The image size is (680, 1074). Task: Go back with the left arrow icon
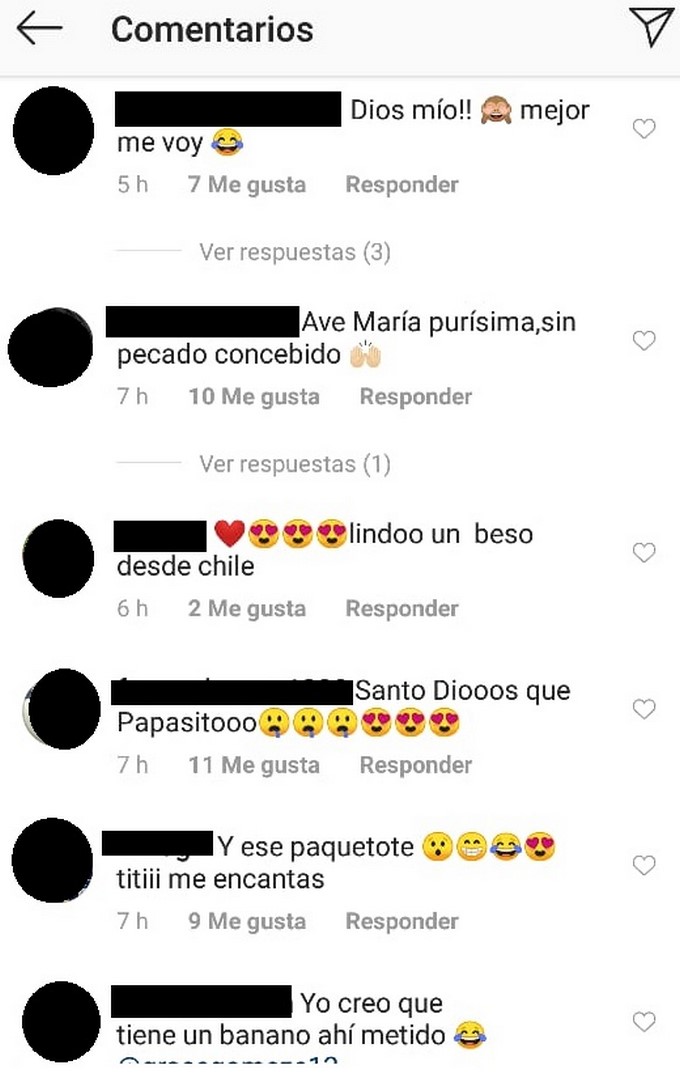[x=39, y=29]
